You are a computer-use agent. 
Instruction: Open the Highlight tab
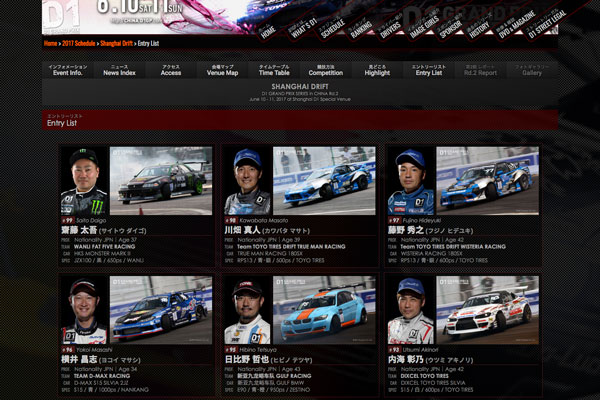pyautogui.click(x=377, y=70)
